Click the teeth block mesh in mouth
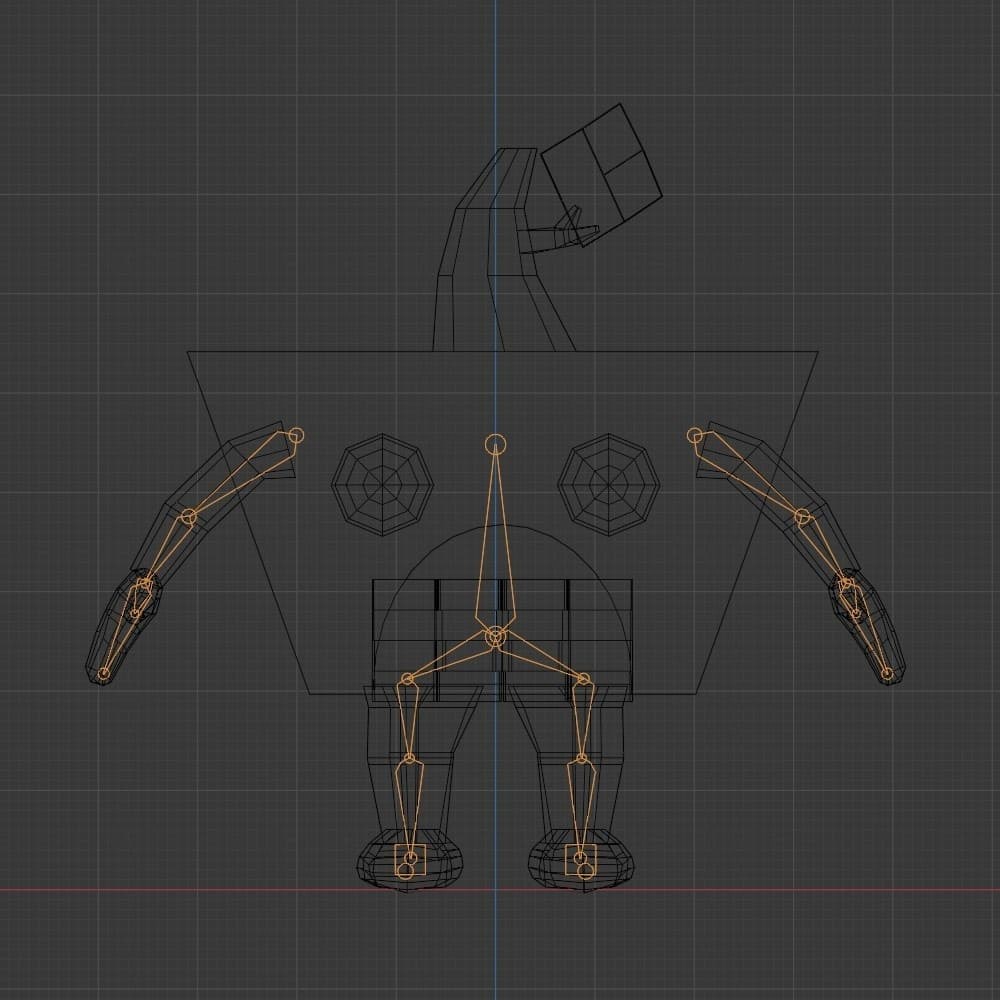Screen dimensions: 1000x1000 503,640
